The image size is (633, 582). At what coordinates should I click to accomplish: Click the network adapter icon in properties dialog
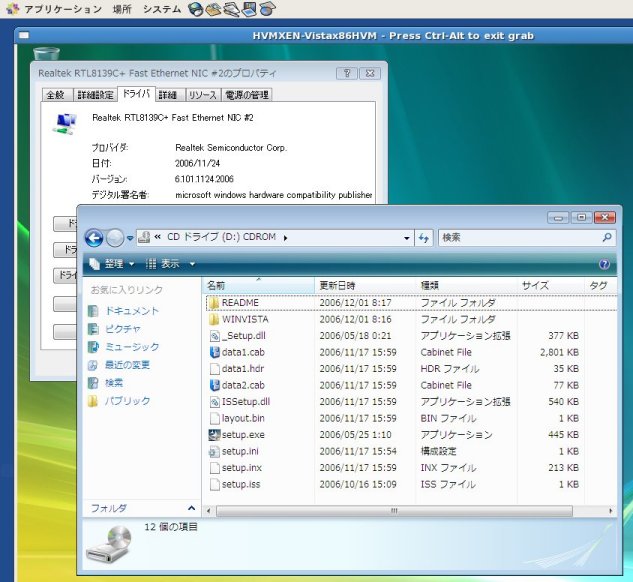click(x=65, y=123)
